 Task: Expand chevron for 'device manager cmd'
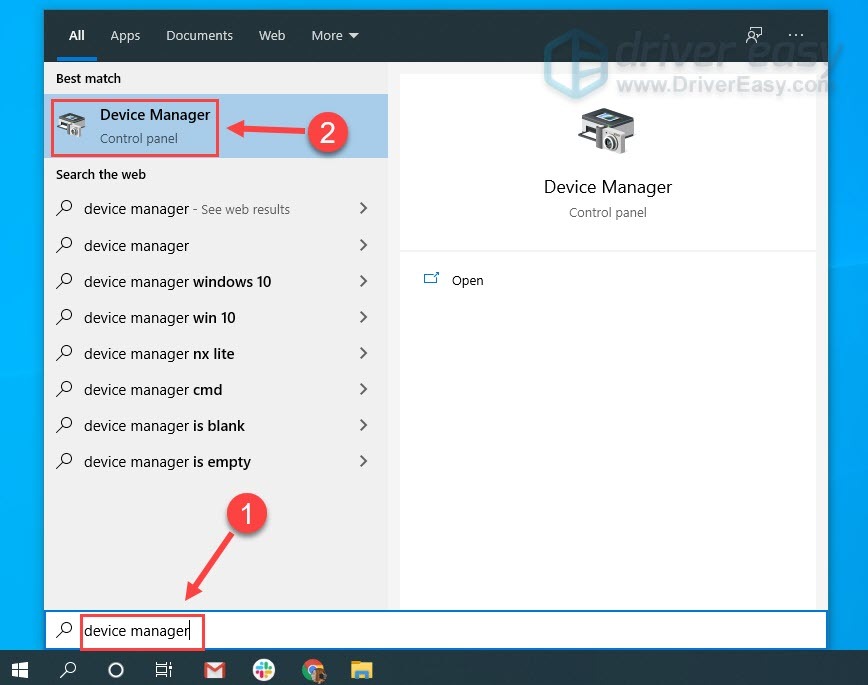pyautogui.click(x=363, y=389)
